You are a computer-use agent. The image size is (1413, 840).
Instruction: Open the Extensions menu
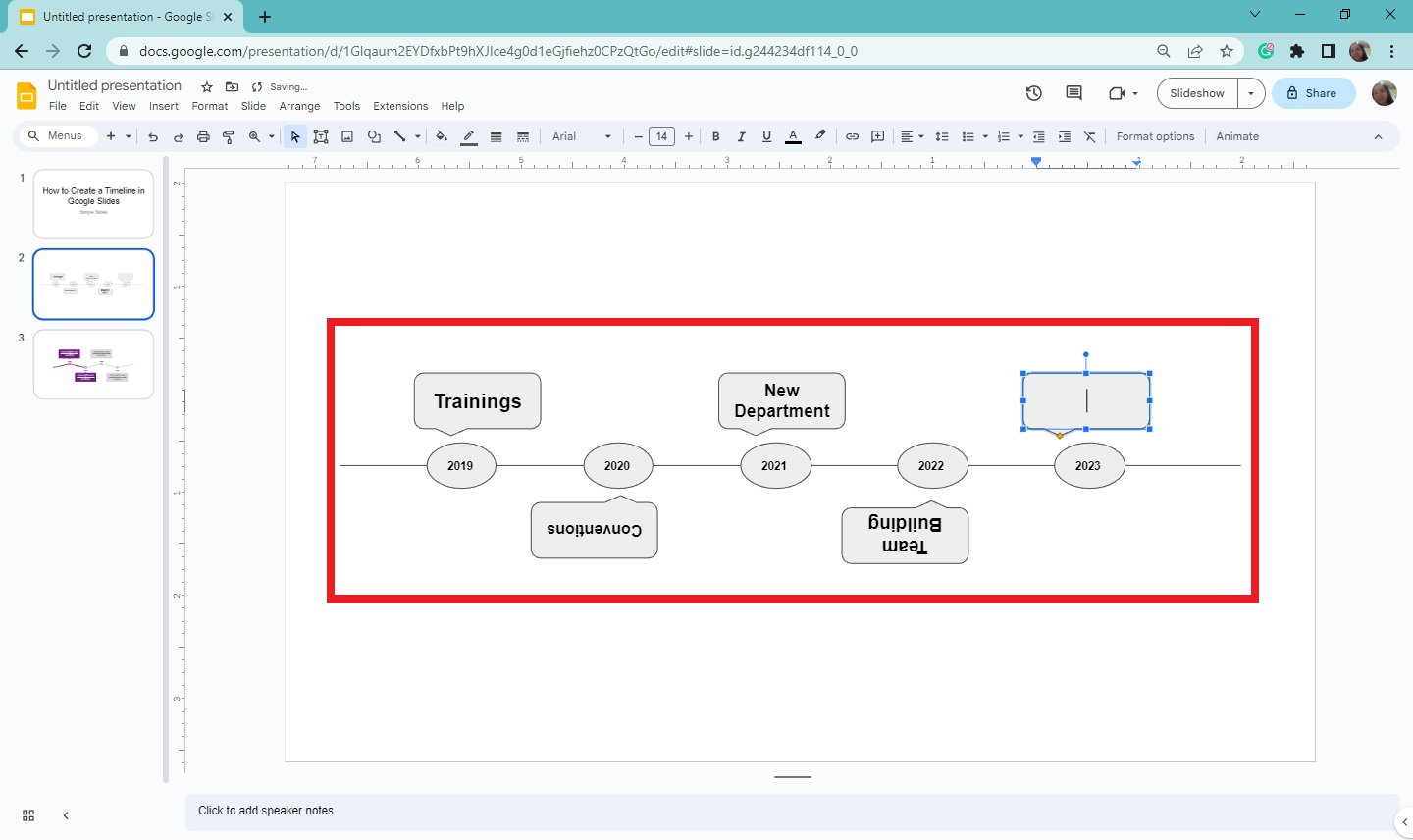coord(400,106)
